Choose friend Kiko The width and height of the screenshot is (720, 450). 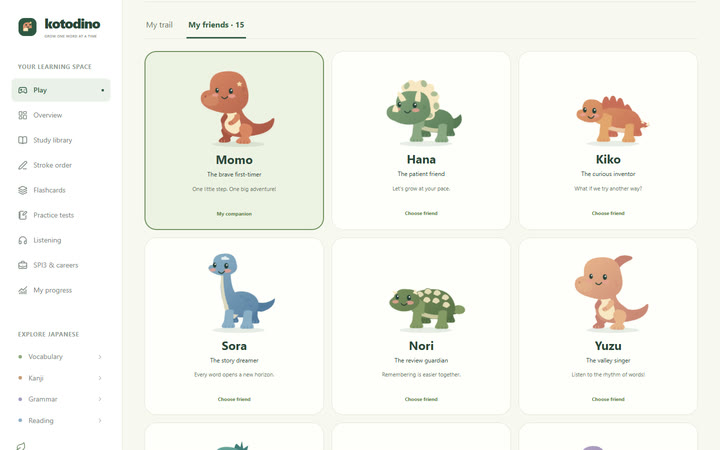608,213
